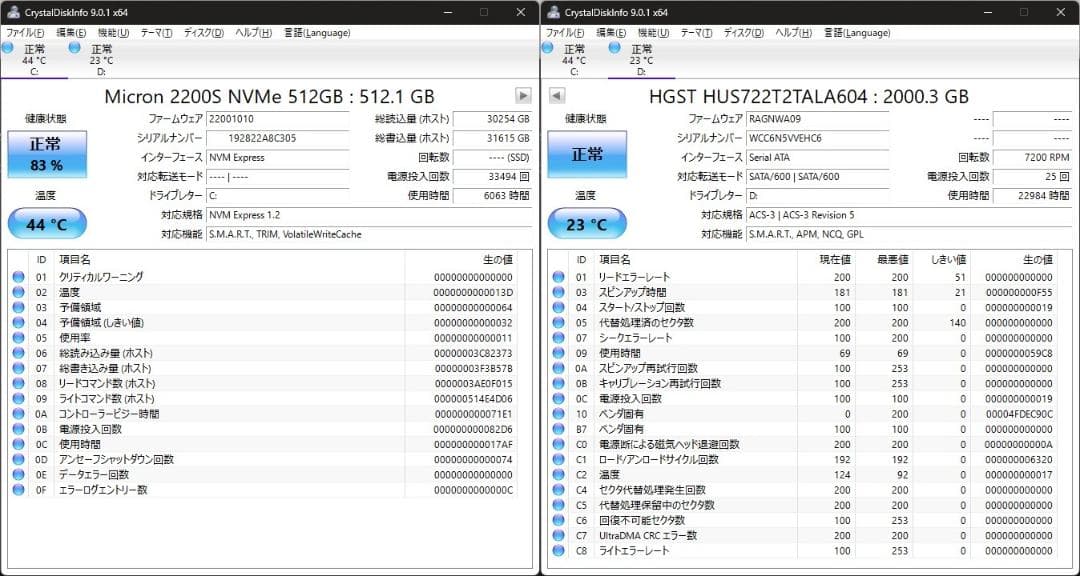Click the blue dot for UltraDMA CRC エラー数

point(558,535)
